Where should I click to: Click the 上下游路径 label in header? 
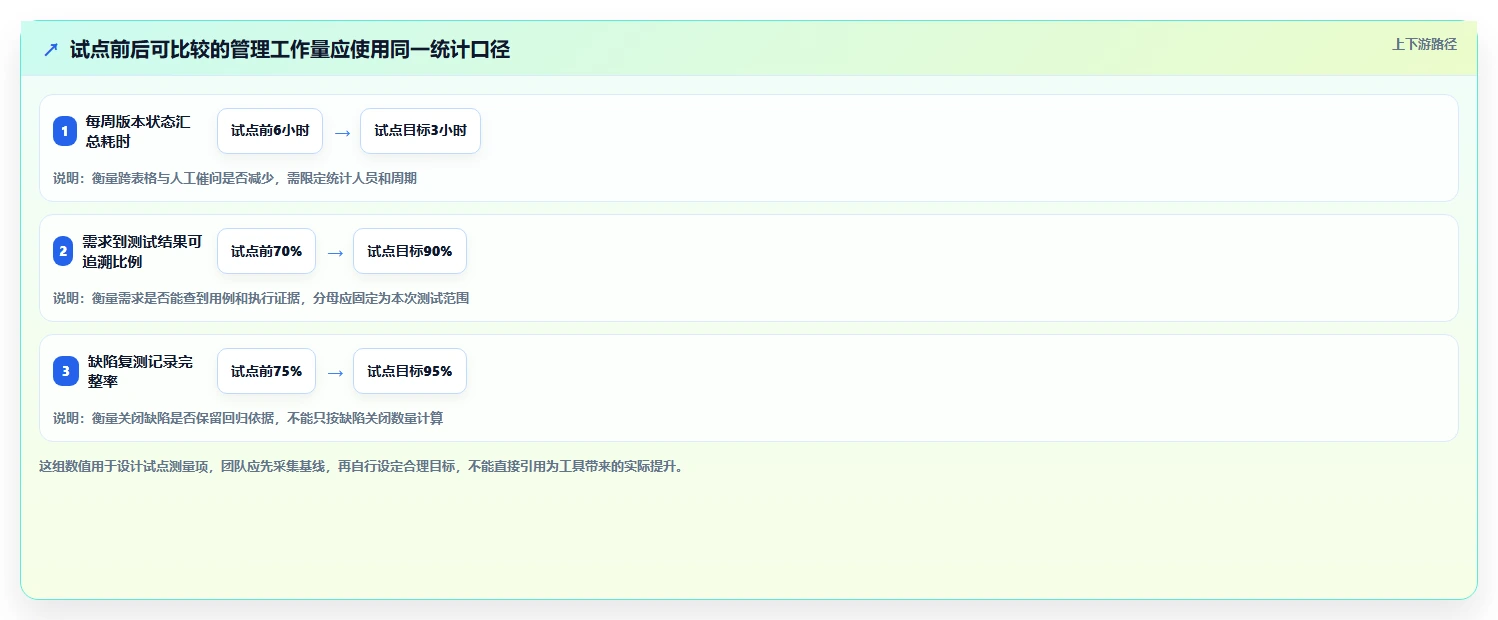[x=1424, y=44]
